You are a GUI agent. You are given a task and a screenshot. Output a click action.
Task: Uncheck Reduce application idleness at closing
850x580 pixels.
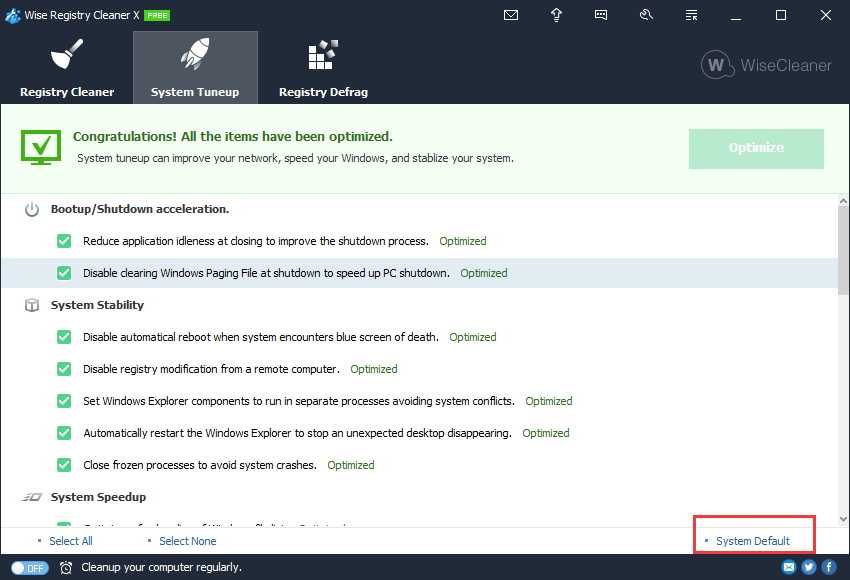tap(64, 241)
